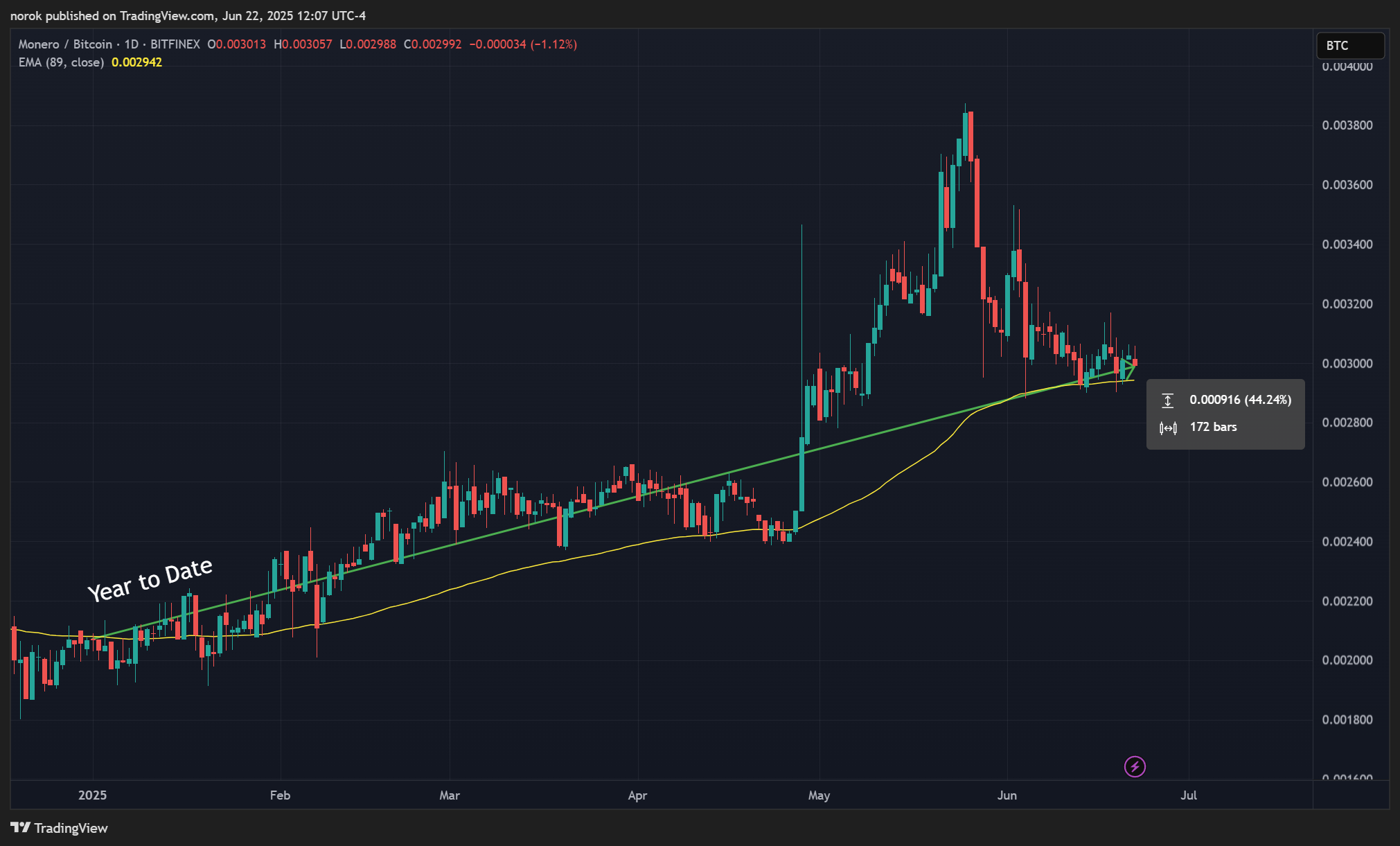Click the 0.000916 (44.24%) measurement readout
Image resolution: width=1400 pixels, height=846 pixels.
pyautogui.click(x=1240, y=400)
